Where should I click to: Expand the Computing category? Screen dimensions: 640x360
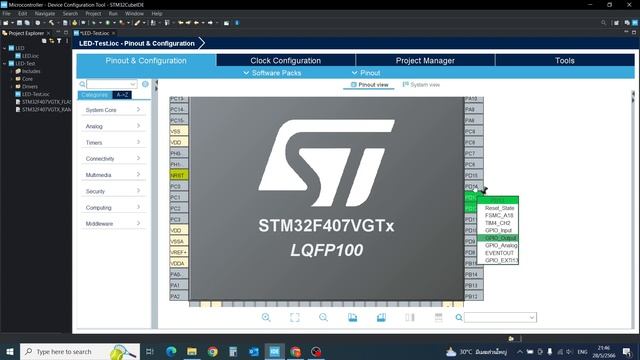[x=113, y=207]
